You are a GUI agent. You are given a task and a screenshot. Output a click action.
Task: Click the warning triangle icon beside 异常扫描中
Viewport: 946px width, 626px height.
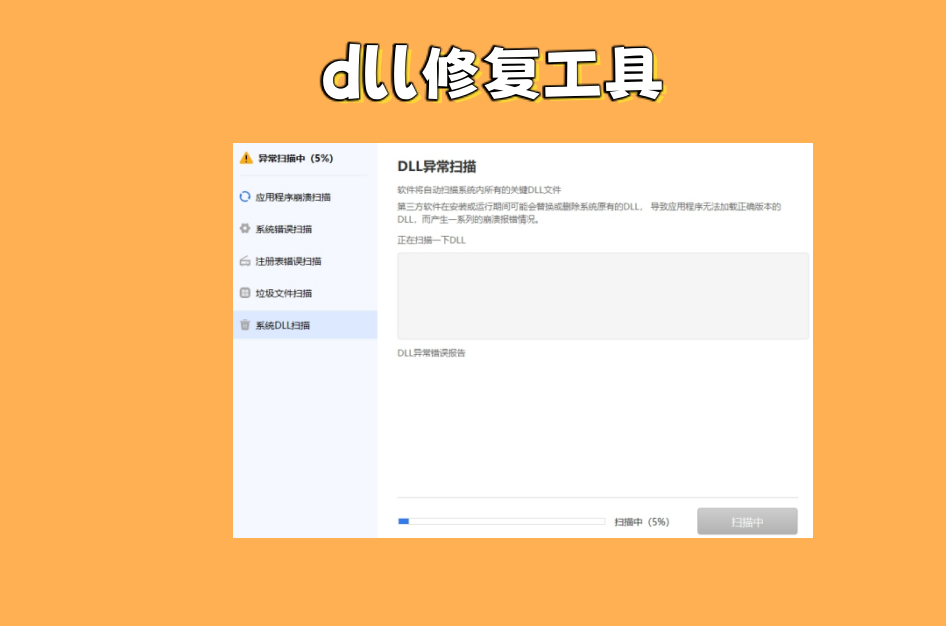(246, 159)
